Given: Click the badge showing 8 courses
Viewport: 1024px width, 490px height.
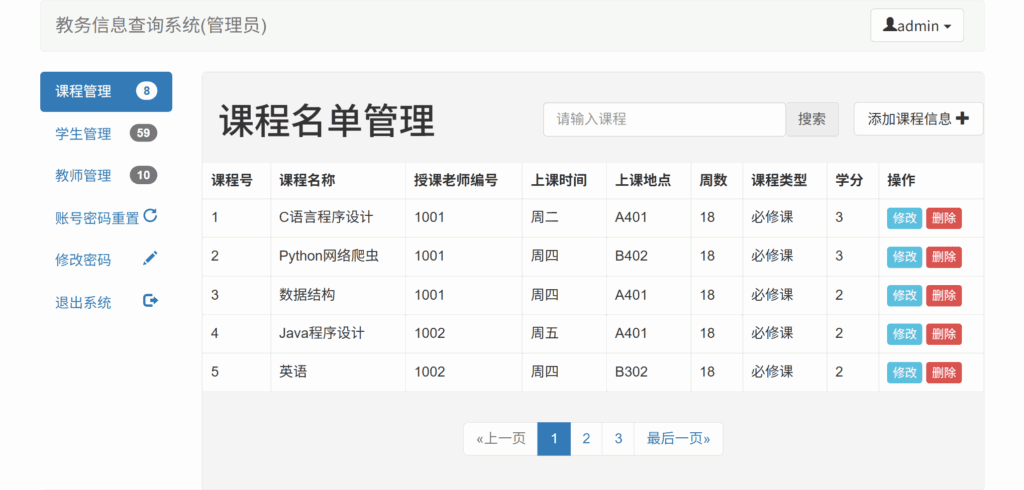Looking at the screenshot, I should (x=146, y=91).
